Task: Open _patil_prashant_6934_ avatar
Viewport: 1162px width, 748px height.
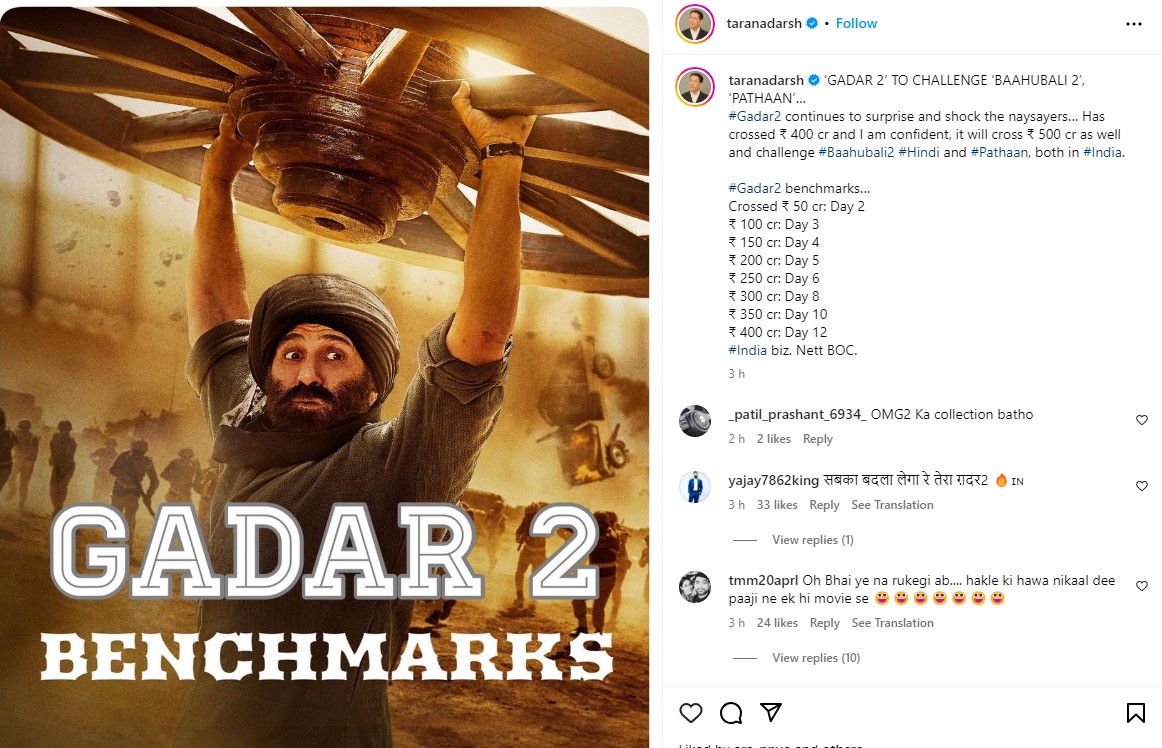Action: pos(695,421)
